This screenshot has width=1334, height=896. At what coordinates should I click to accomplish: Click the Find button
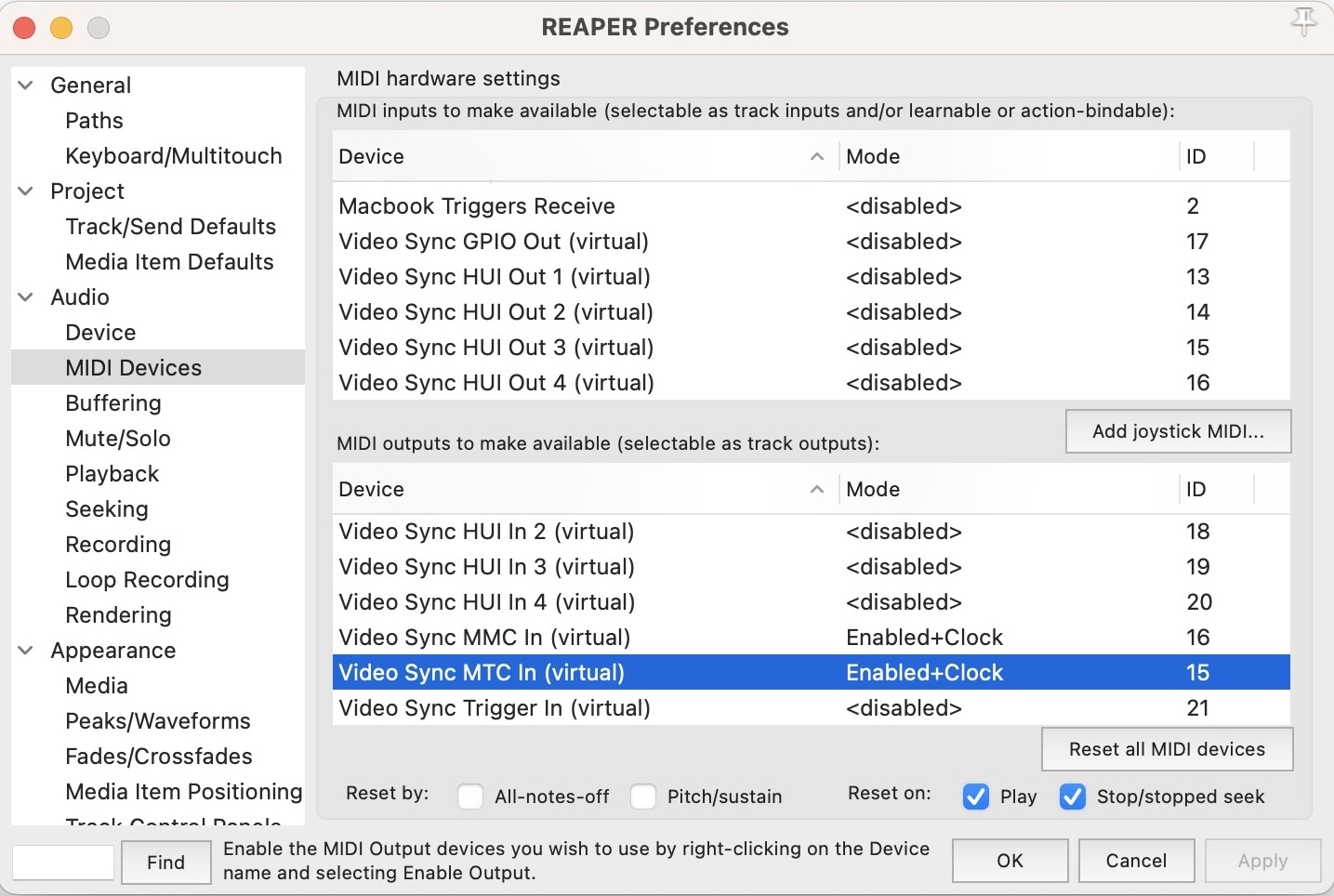click(165, 863)
